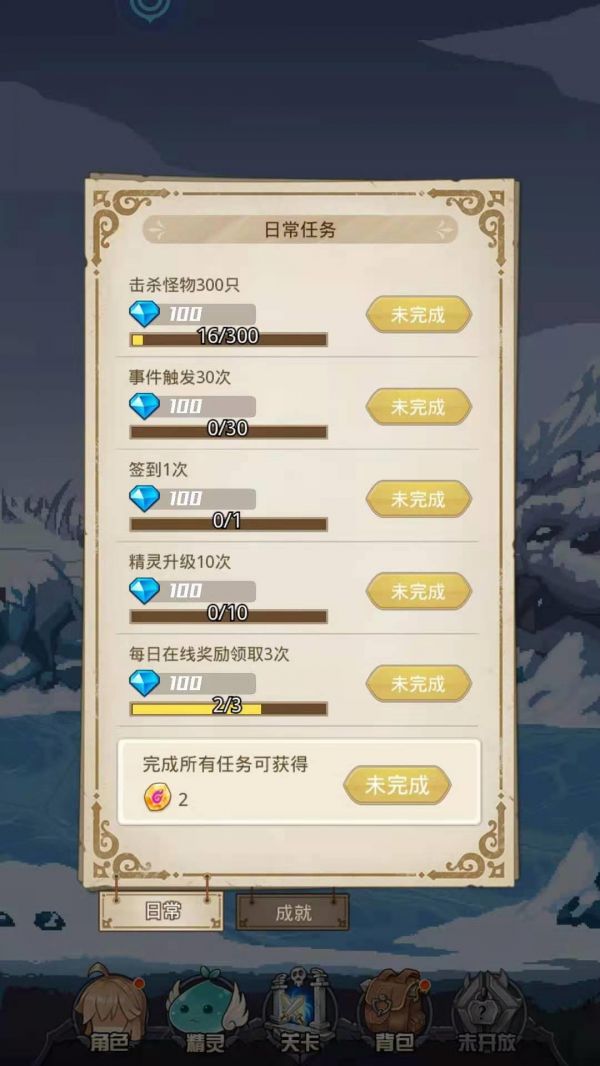Click the 16/300 kill progress bar
The image size is (600, 1066).
[228, 339]
